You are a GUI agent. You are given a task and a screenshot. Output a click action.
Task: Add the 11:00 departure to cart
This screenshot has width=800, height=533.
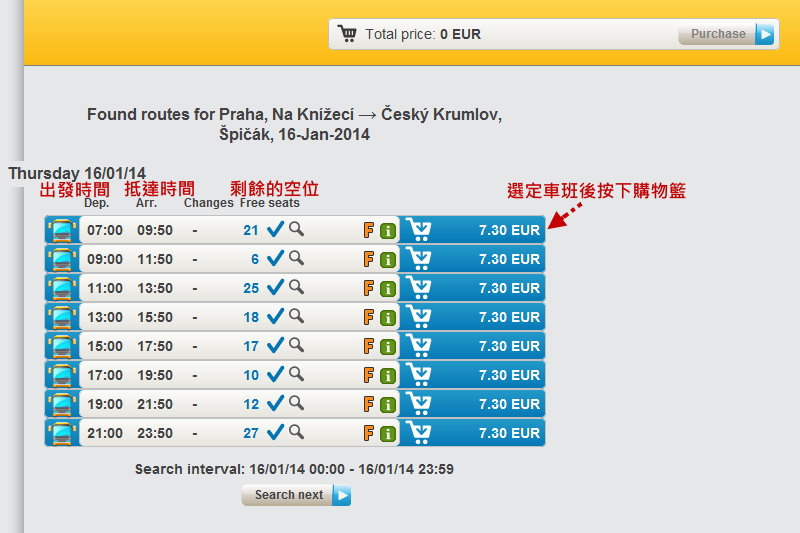tap(419, 288)
